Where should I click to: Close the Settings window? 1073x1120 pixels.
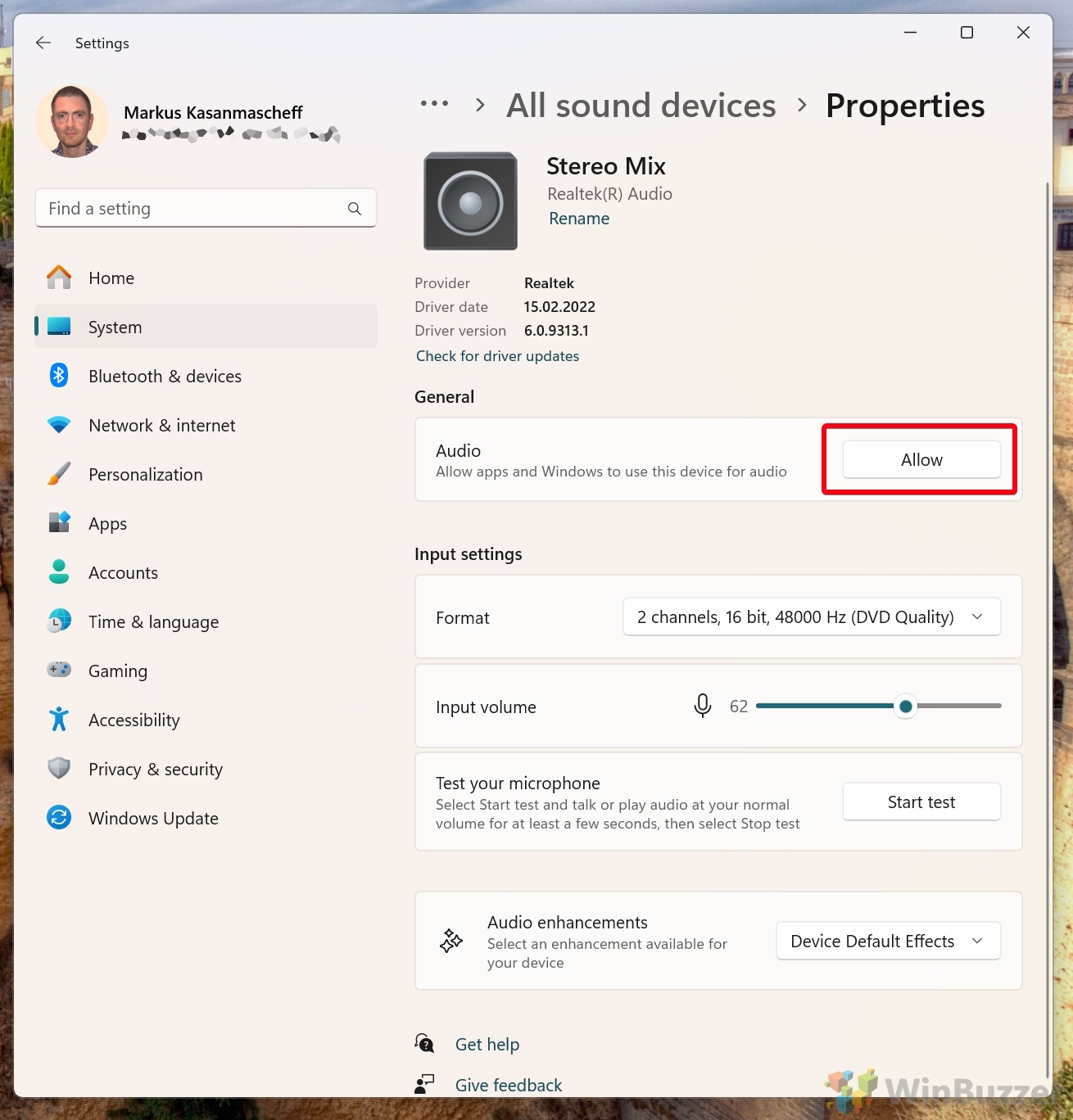1023,33
